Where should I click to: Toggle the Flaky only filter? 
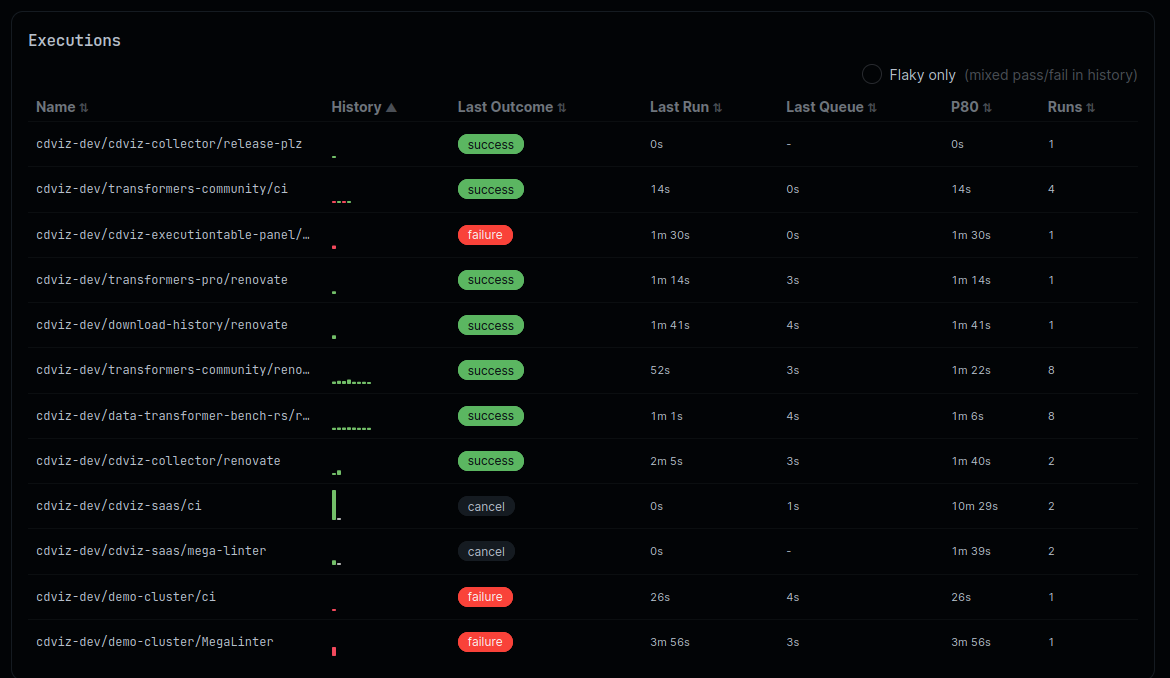pyautogui.click(x=872, y=75)
